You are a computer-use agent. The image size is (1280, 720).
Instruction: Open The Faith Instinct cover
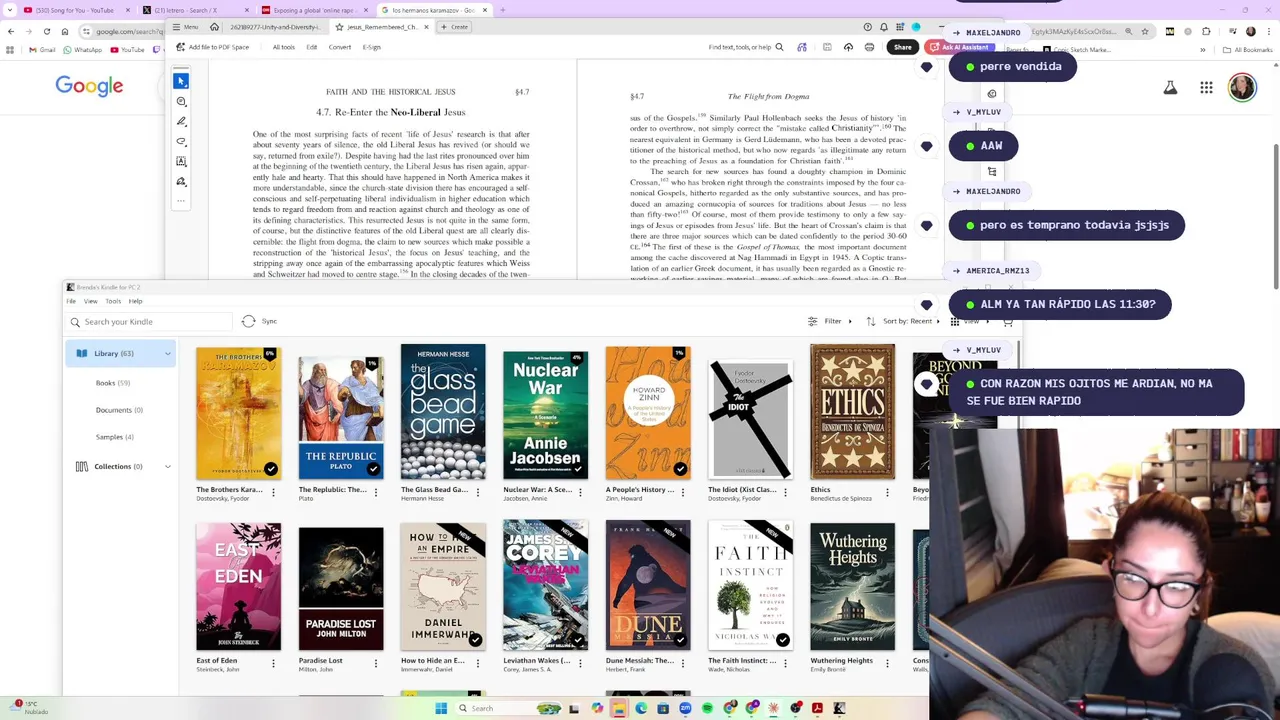click(750, 585)
